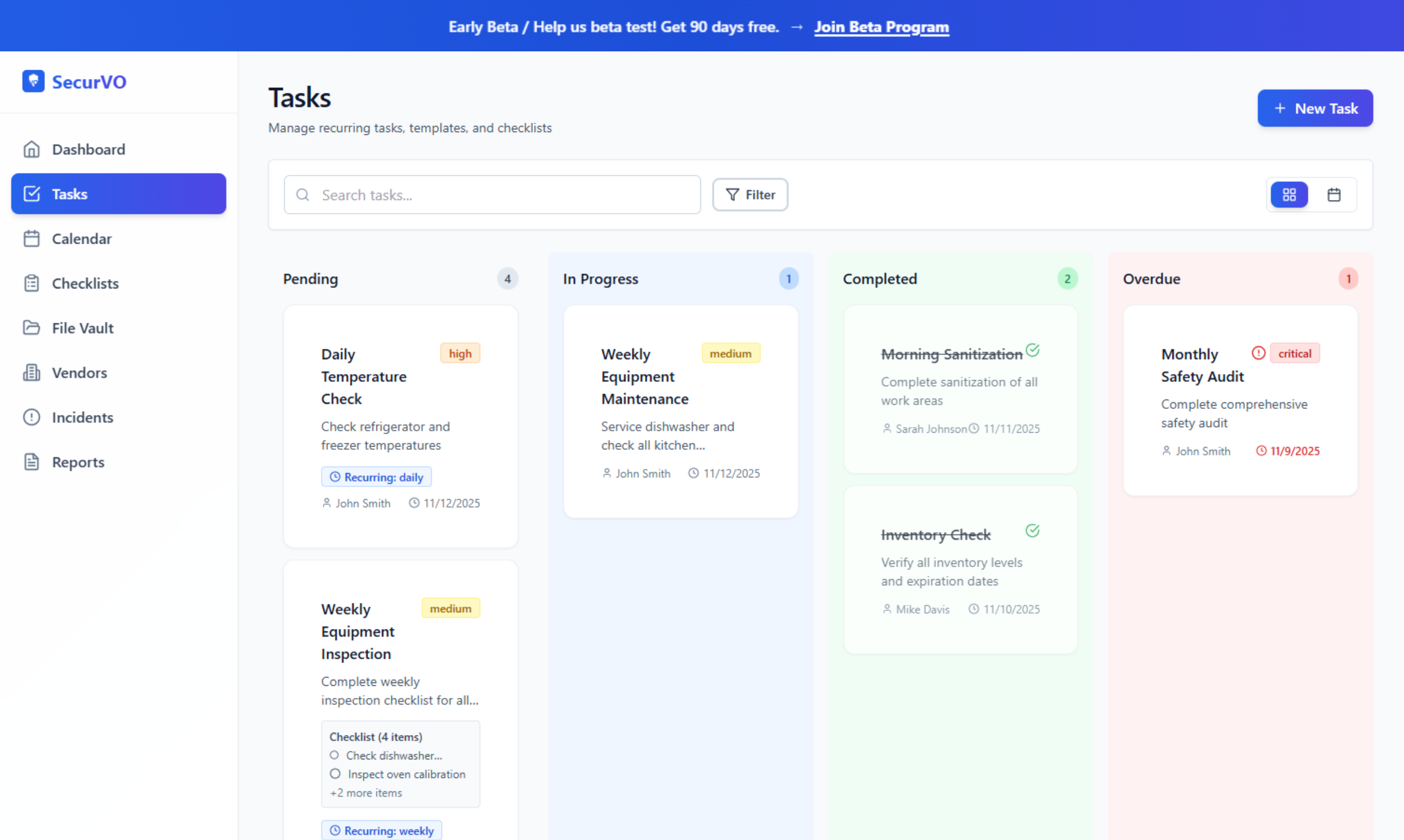Click the Vendors building icon
Image resolution: width=1404 pixels, height=840 pixels.
click(x=32, y=372)
